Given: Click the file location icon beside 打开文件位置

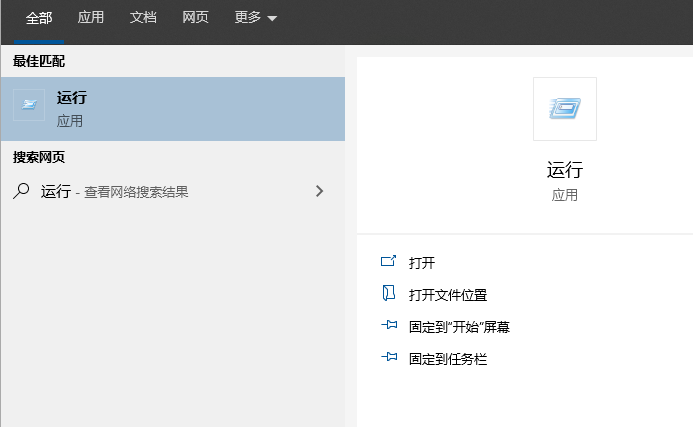Looking at the screenshot, I should point(388,293).
